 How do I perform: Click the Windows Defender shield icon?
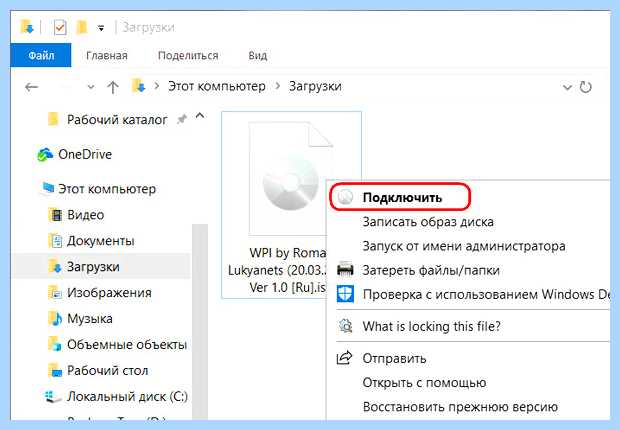click(345, 294)
